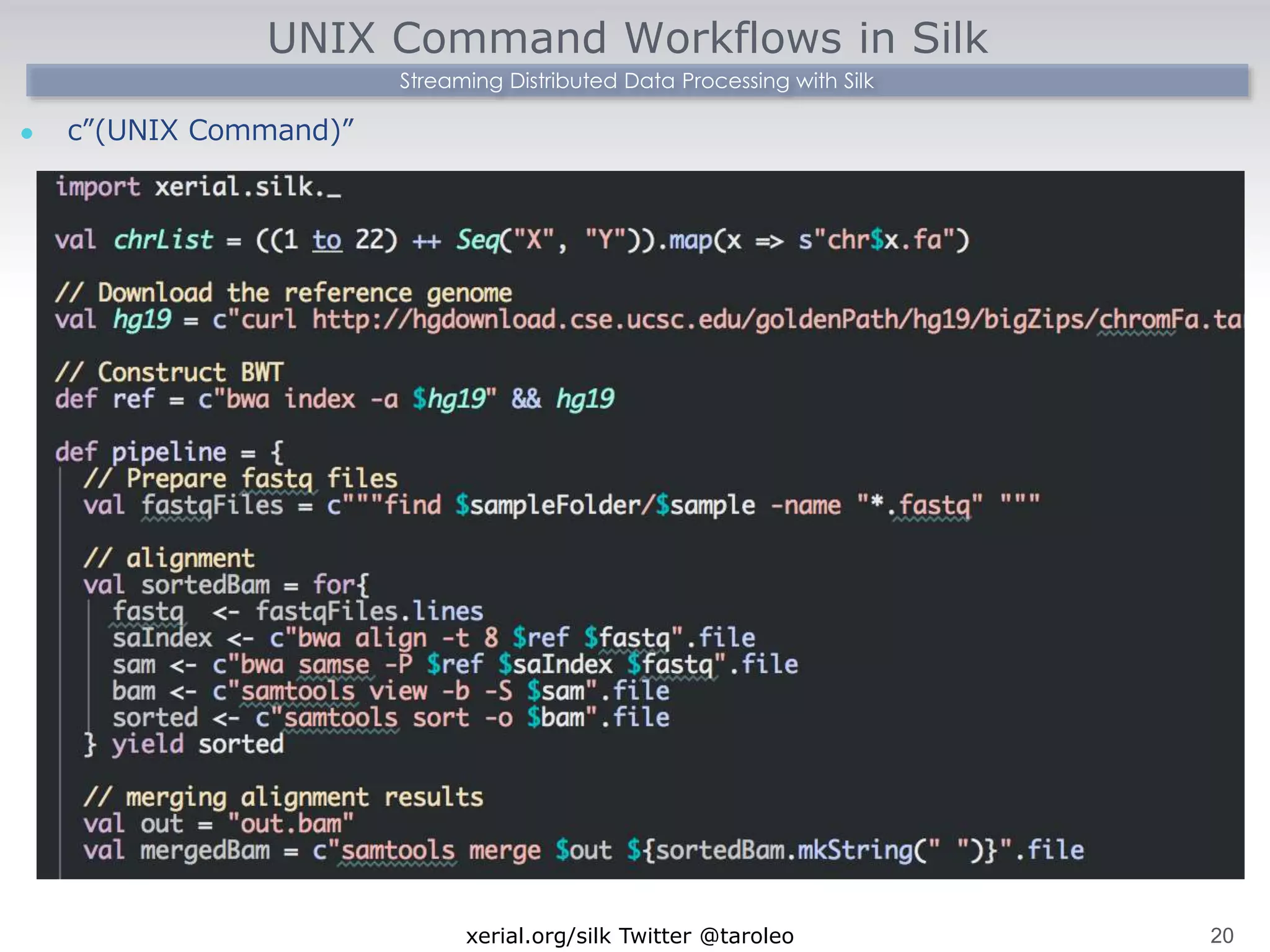Click the comment '// Download the reference genome'
1270x952 pixels.
pos(283,293)
